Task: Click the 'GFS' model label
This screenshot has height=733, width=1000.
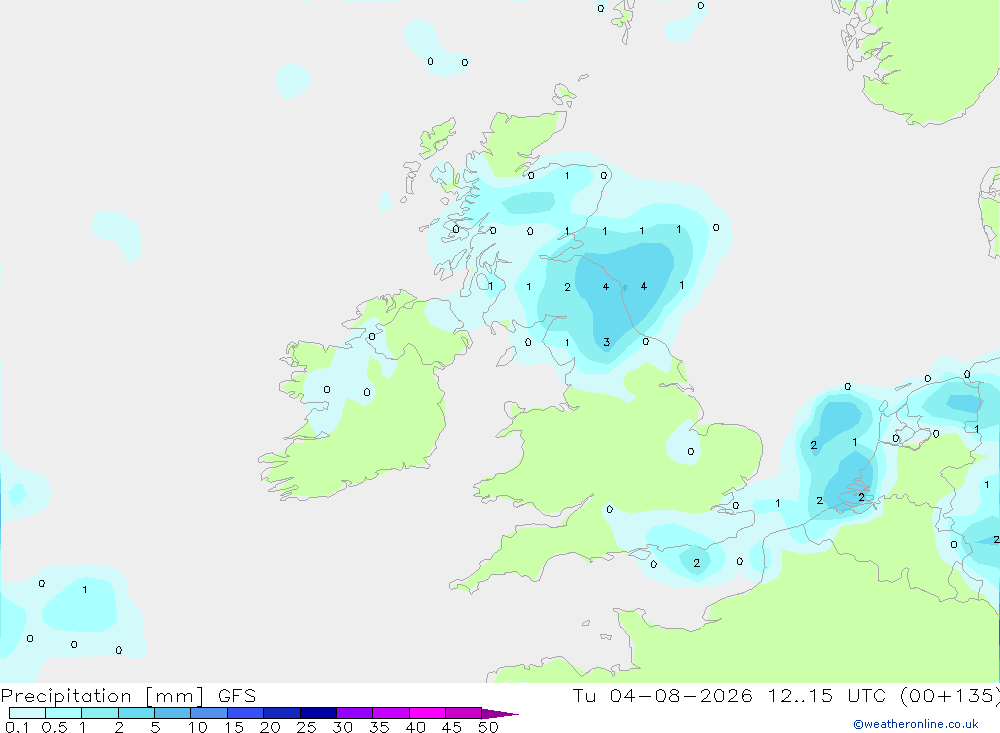Action: [237, 695]
